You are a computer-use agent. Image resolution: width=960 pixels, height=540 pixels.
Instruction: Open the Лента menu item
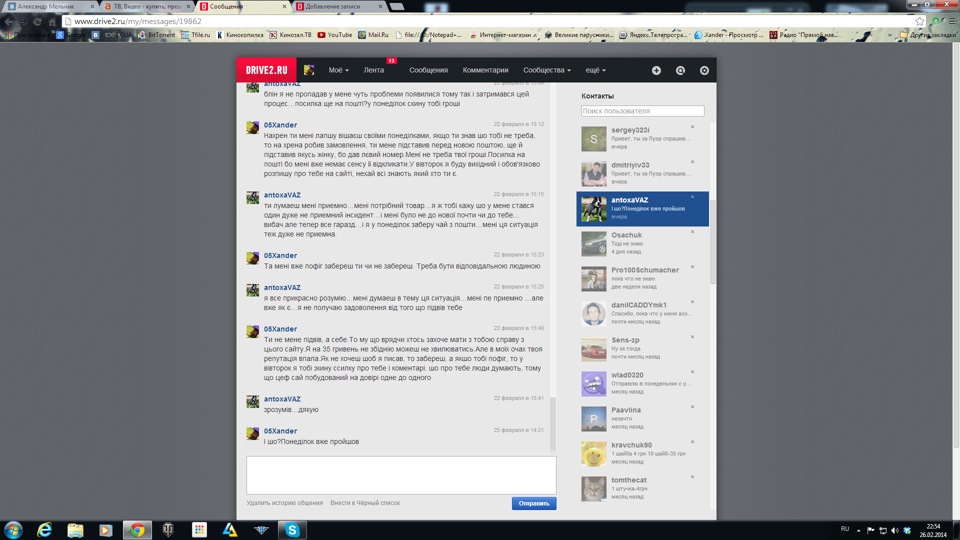pos(374,70)
